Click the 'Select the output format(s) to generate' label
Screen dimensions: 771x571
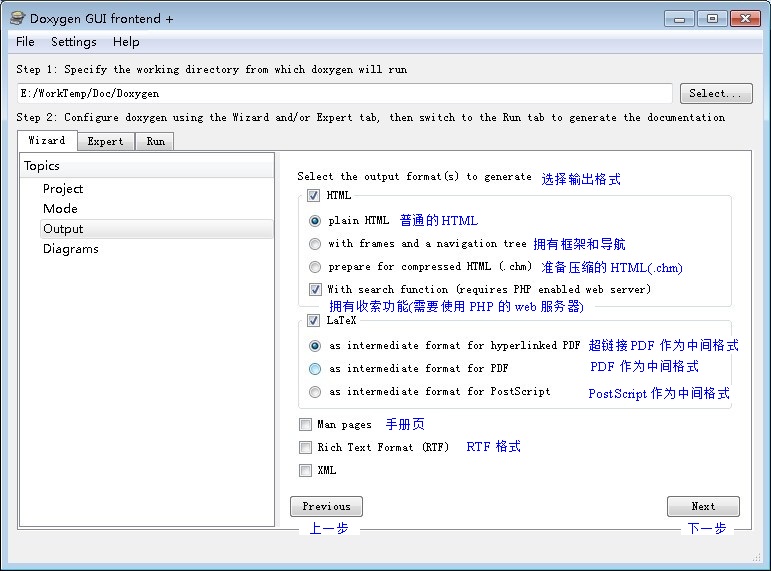414,177
